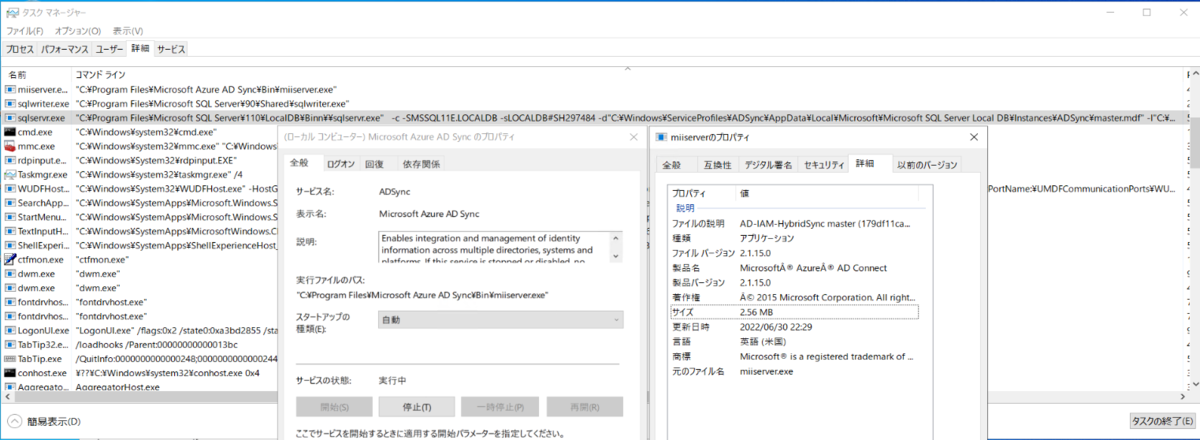Click the service description text box
The height and width of the screenshot is (440, 1200).
(494, 247)
